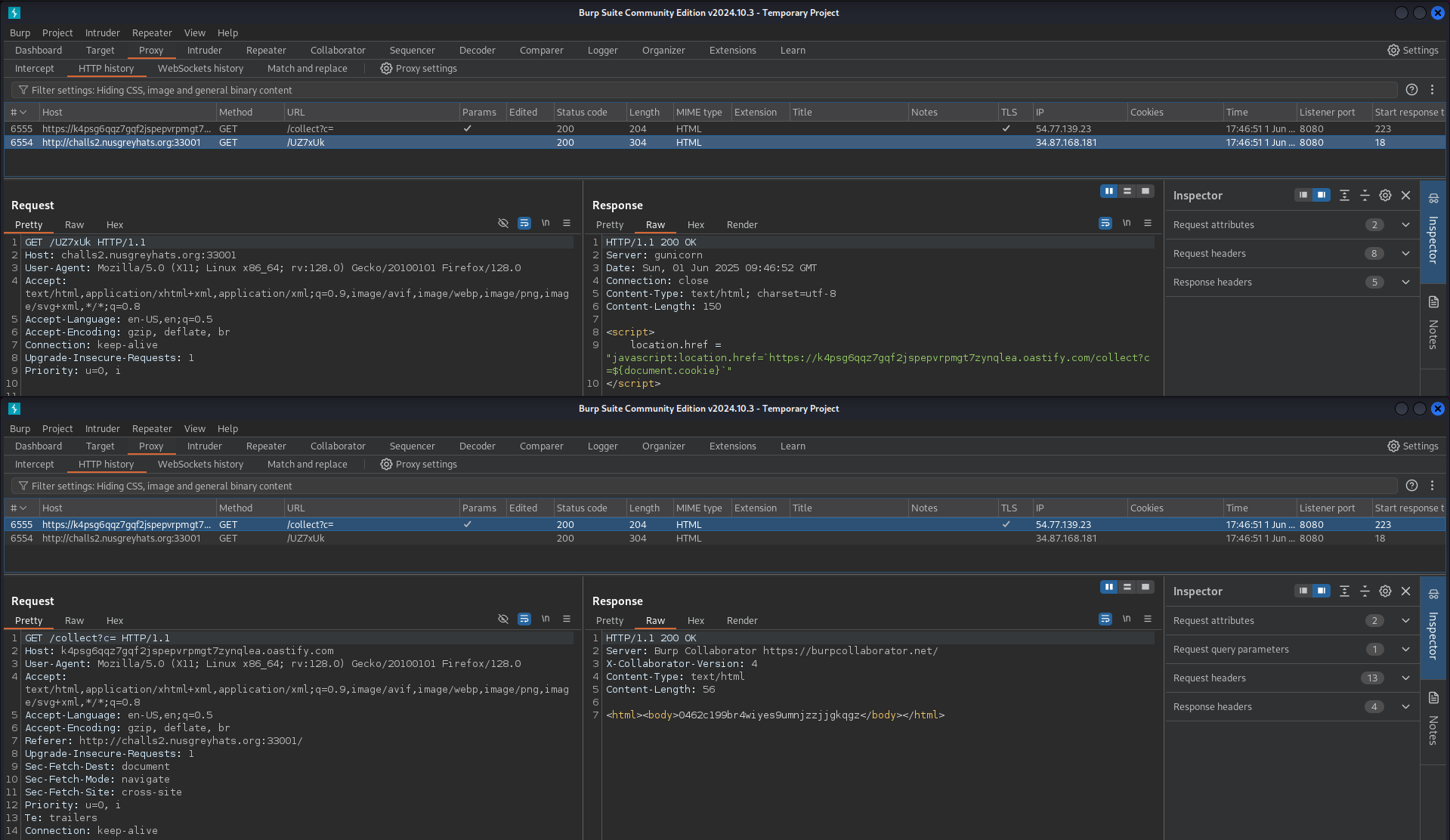Open help question mark in lower window

tap(1411, 486)
